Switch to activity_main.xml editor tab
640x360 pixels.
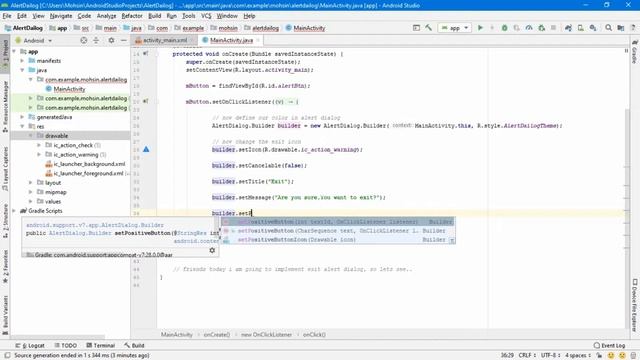point(164,40)
